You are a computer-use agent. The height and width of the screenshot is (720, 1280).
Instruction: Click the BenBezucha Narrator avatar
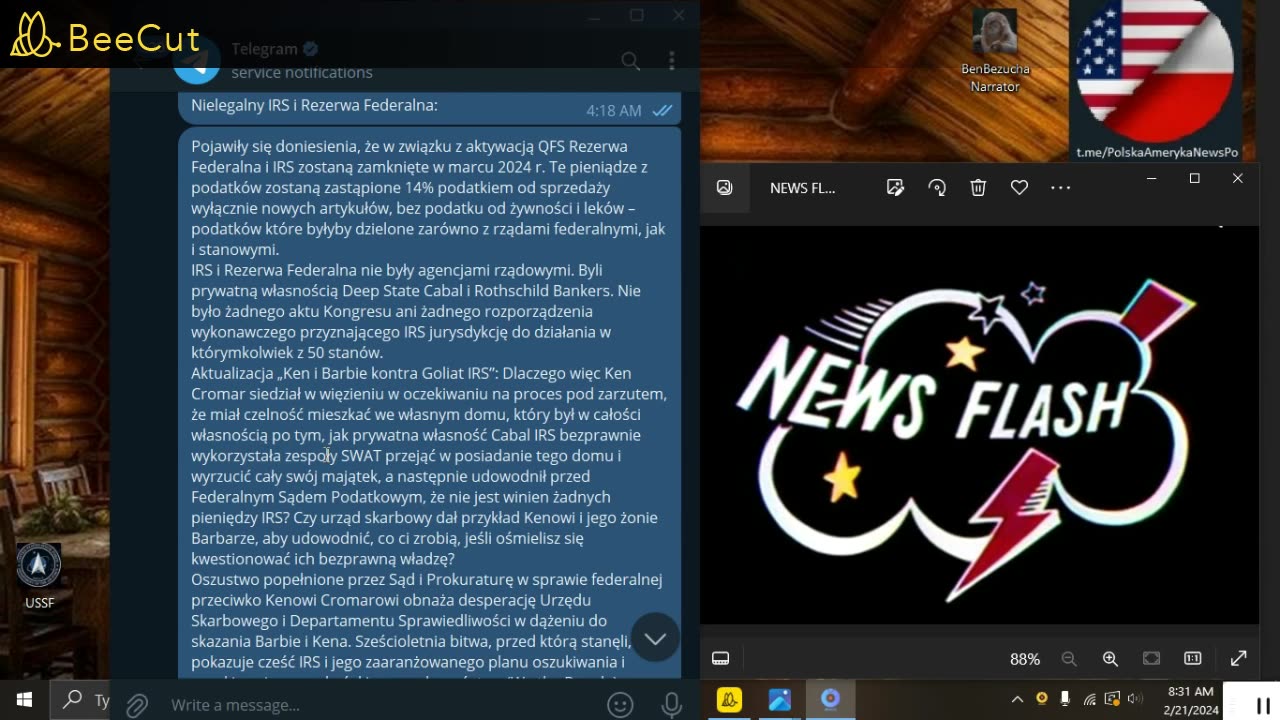pyautogui.click(x=995, y=32)
